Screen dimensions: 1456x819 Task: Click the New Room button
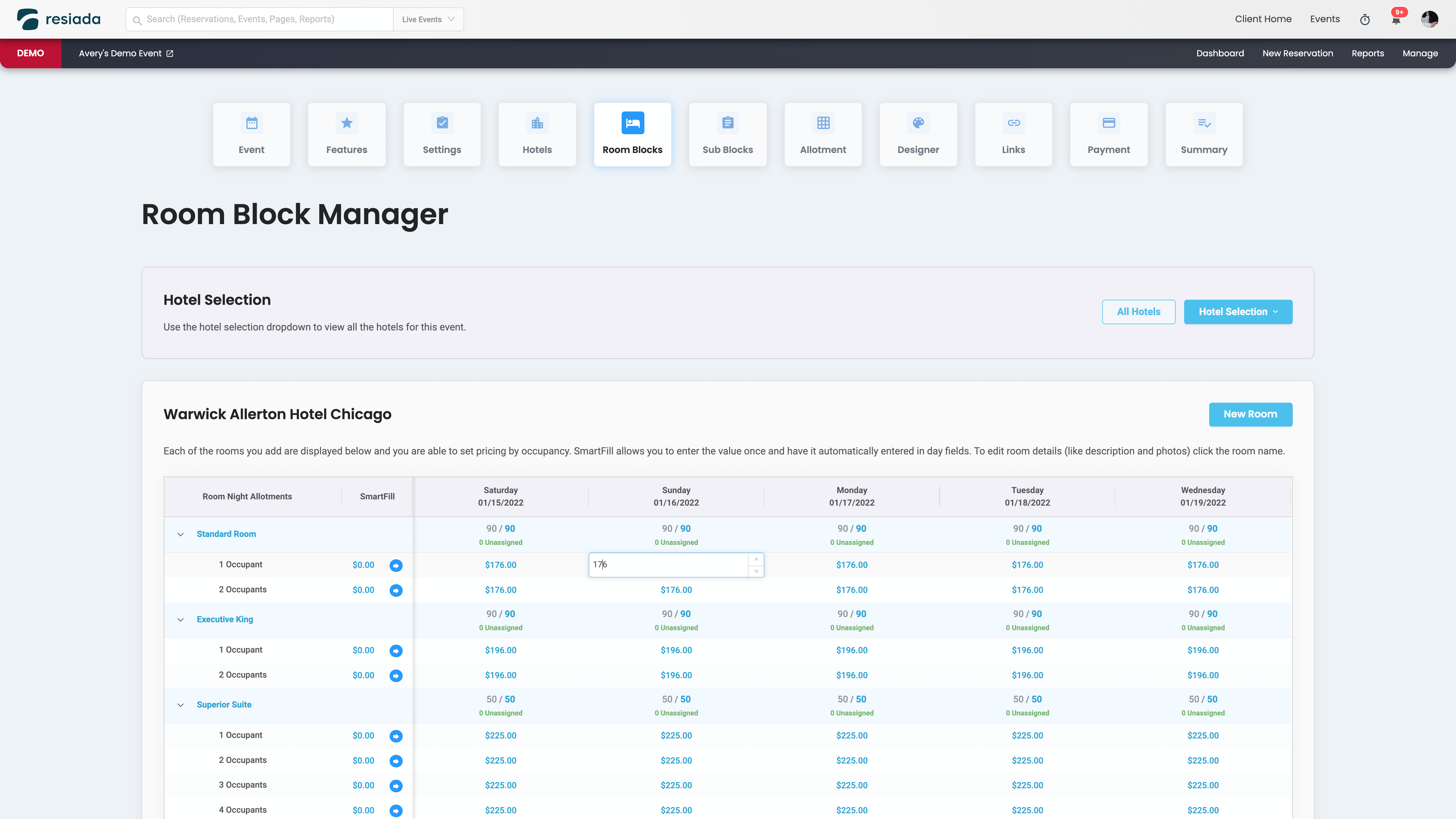pyautogui.click(x=1250, y=414)
